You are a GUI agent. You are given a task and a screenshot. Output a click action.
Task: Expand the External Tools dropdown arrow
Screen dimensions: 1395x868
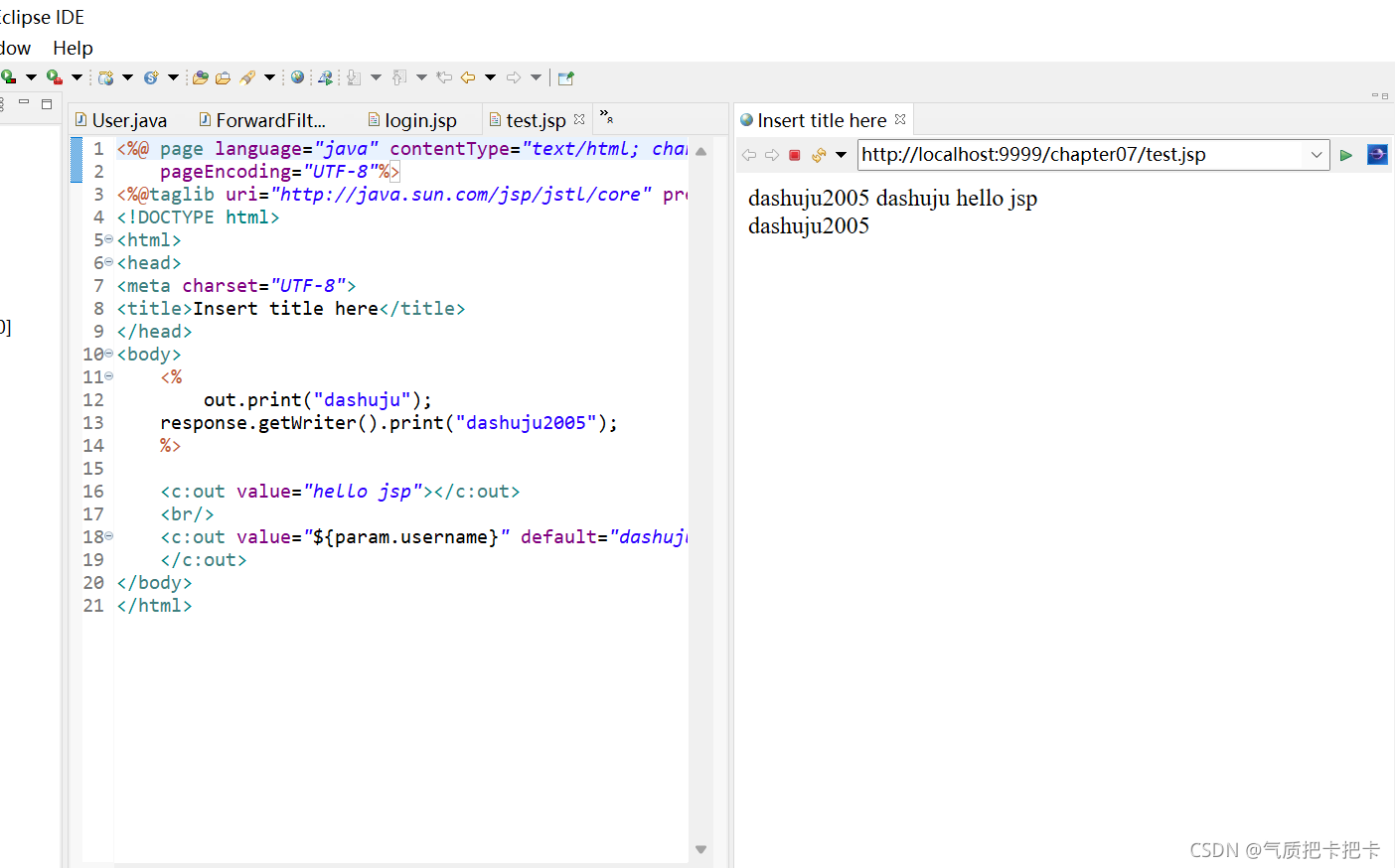77,77
